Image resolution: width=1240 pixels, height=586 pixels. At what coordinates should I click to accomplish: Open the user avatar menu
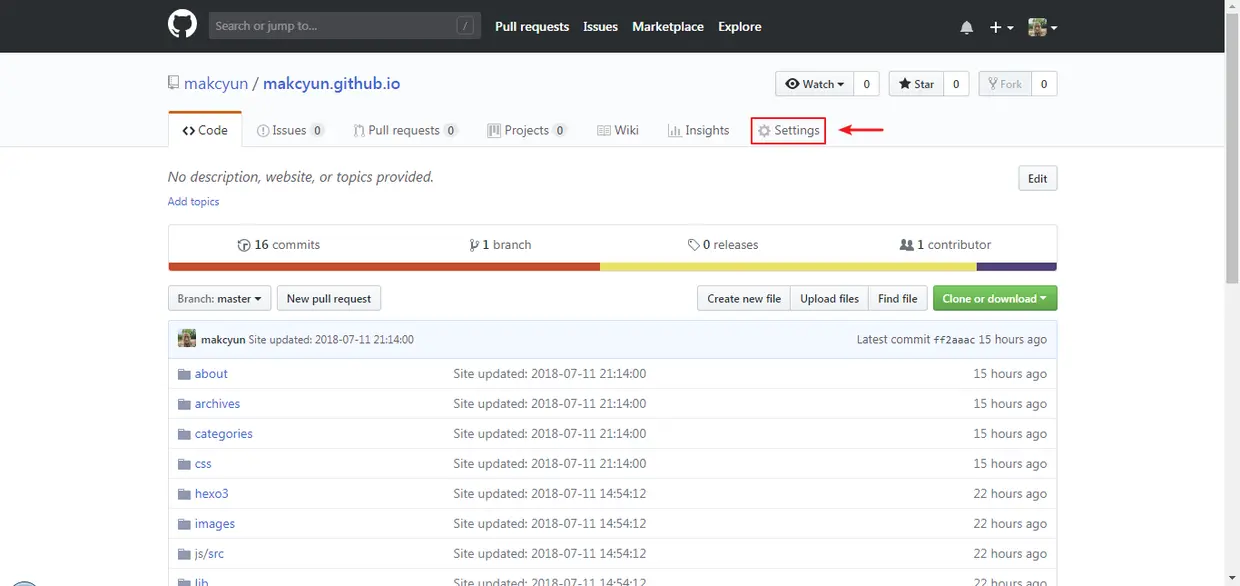click(1043, 27)
